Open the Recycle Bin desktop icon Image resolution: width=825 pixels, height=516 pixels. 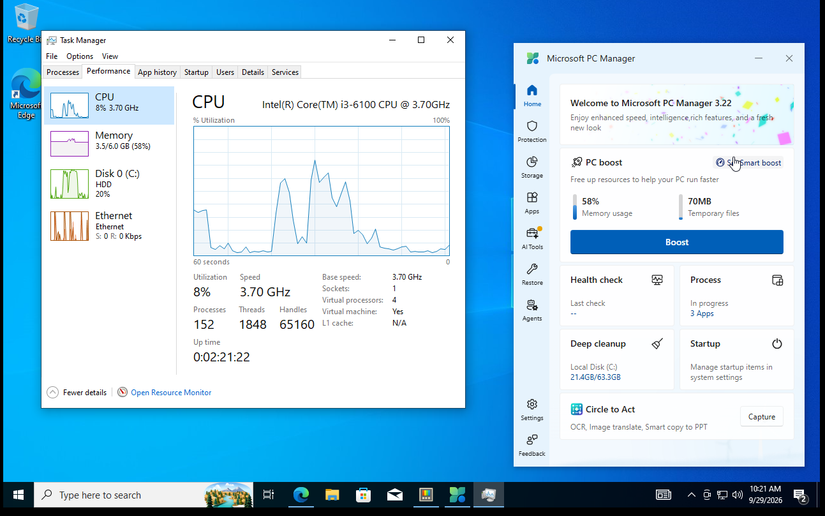click(x=23, y=23)
